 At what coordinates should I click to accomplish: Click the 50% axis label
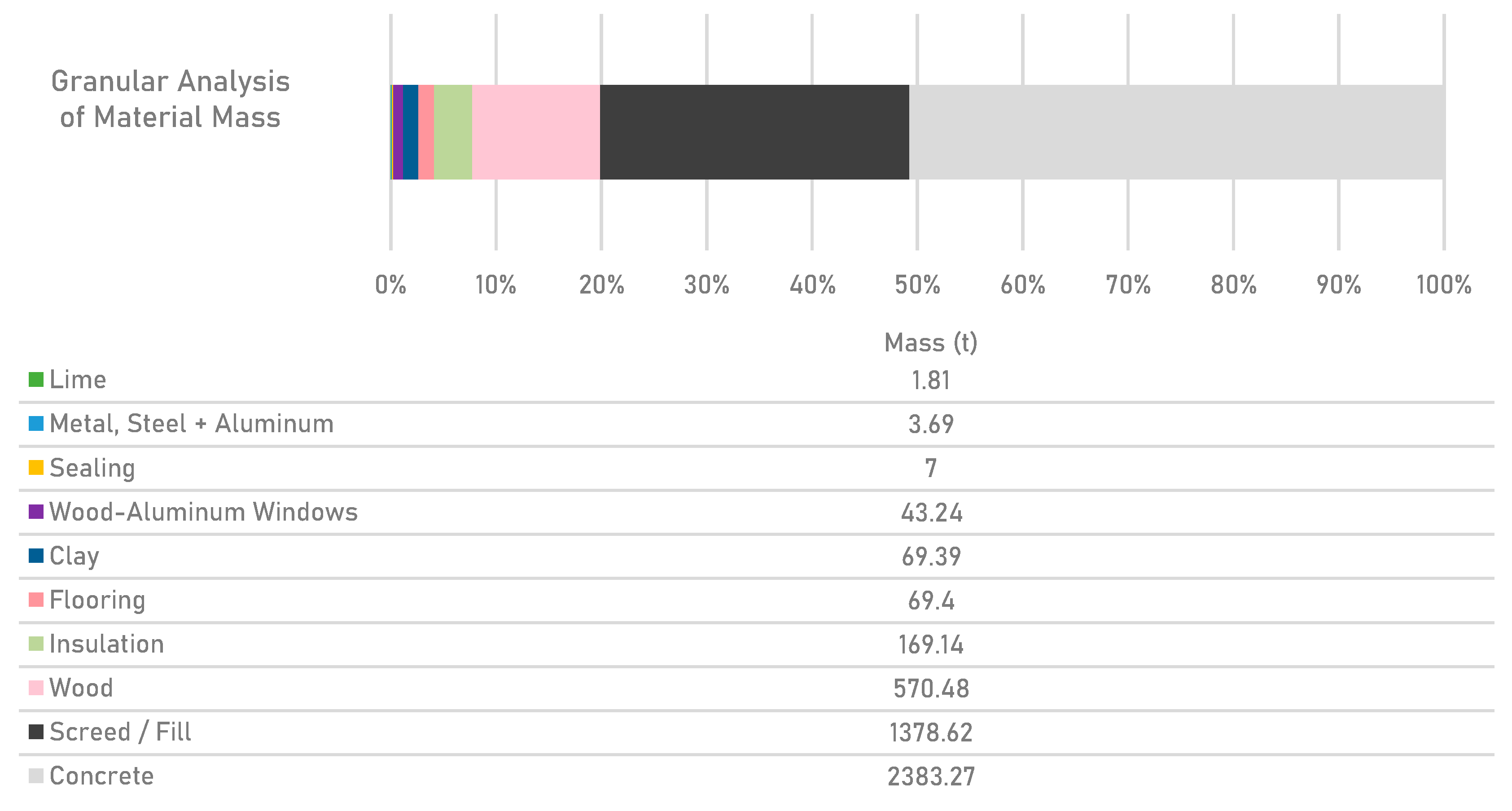[x=917, y=285]
